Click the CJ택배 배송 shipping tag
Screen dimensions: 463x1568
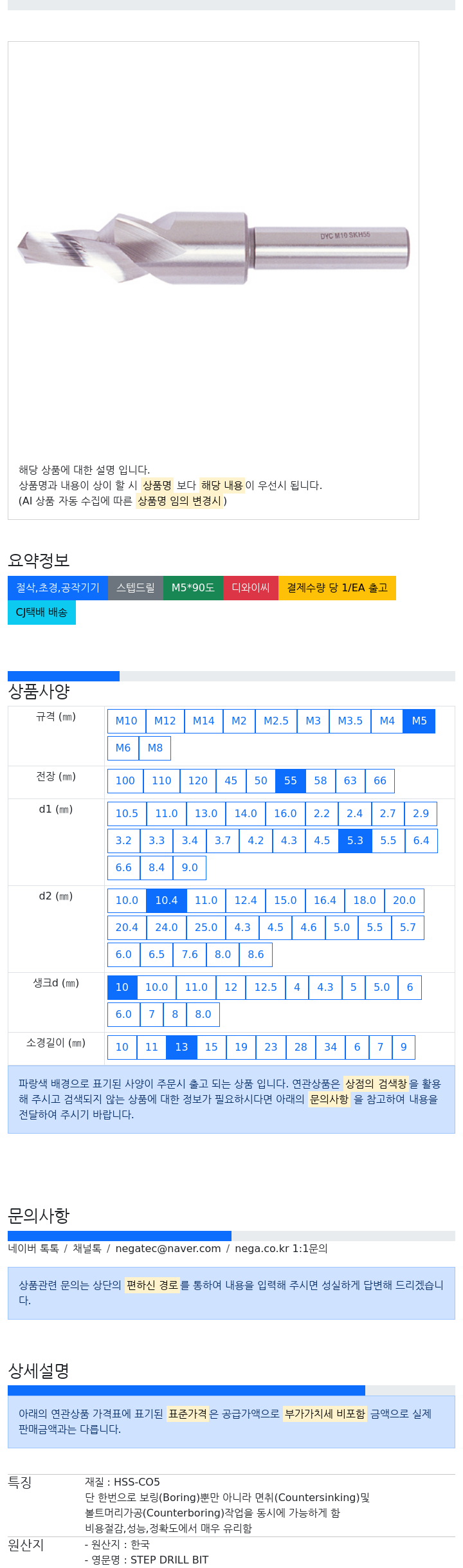point(42,613)
